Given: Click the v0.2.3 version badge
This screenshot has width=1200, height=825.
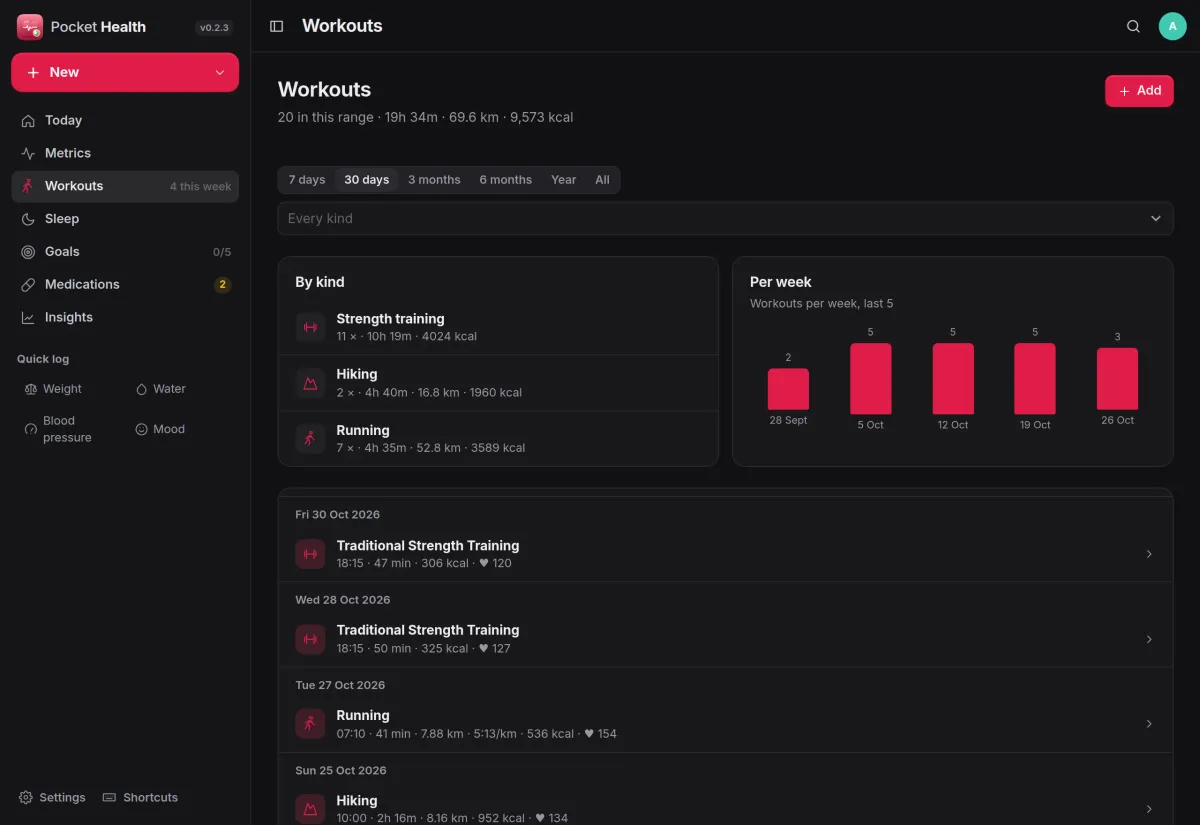Looking at the screenshot, I should pyautogui.click(x=214, y=28).
